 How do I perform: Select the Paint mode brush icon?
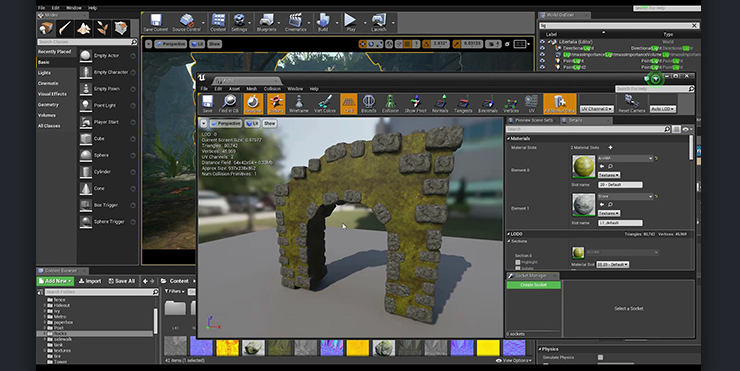click(x=65, y=28)
